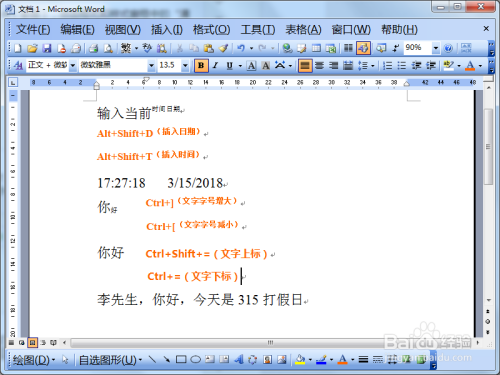This screenshot has width=500, height=375.
Task: Click Increase Indent
Action: 431,65
